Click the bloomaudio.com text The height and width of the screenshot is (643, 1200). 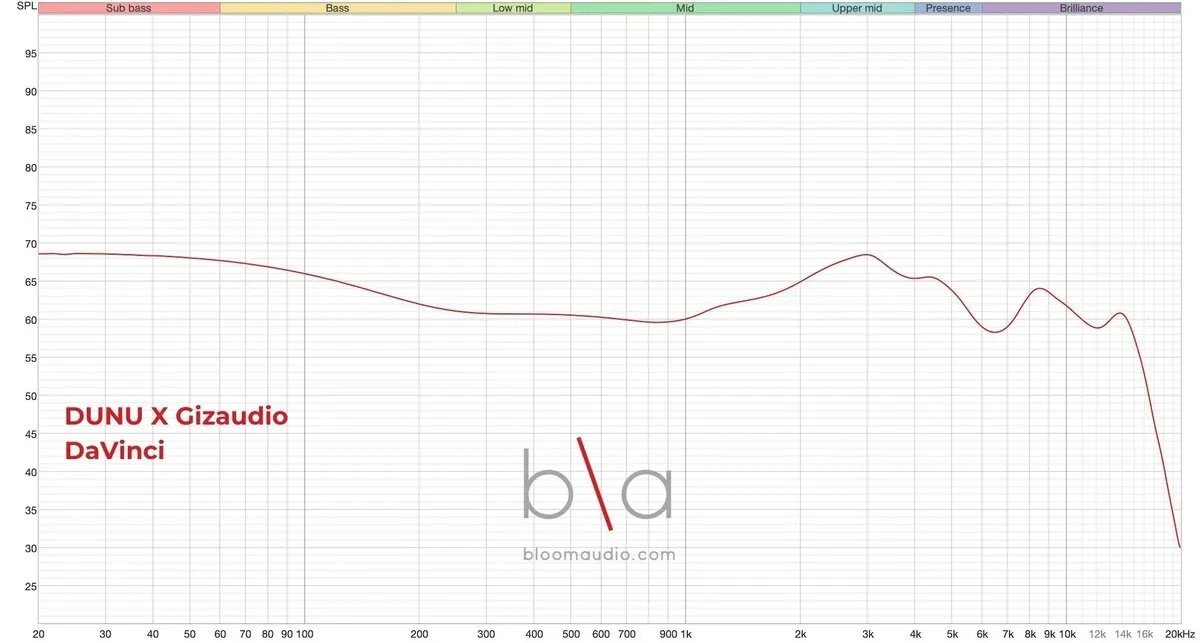(599, 554)
